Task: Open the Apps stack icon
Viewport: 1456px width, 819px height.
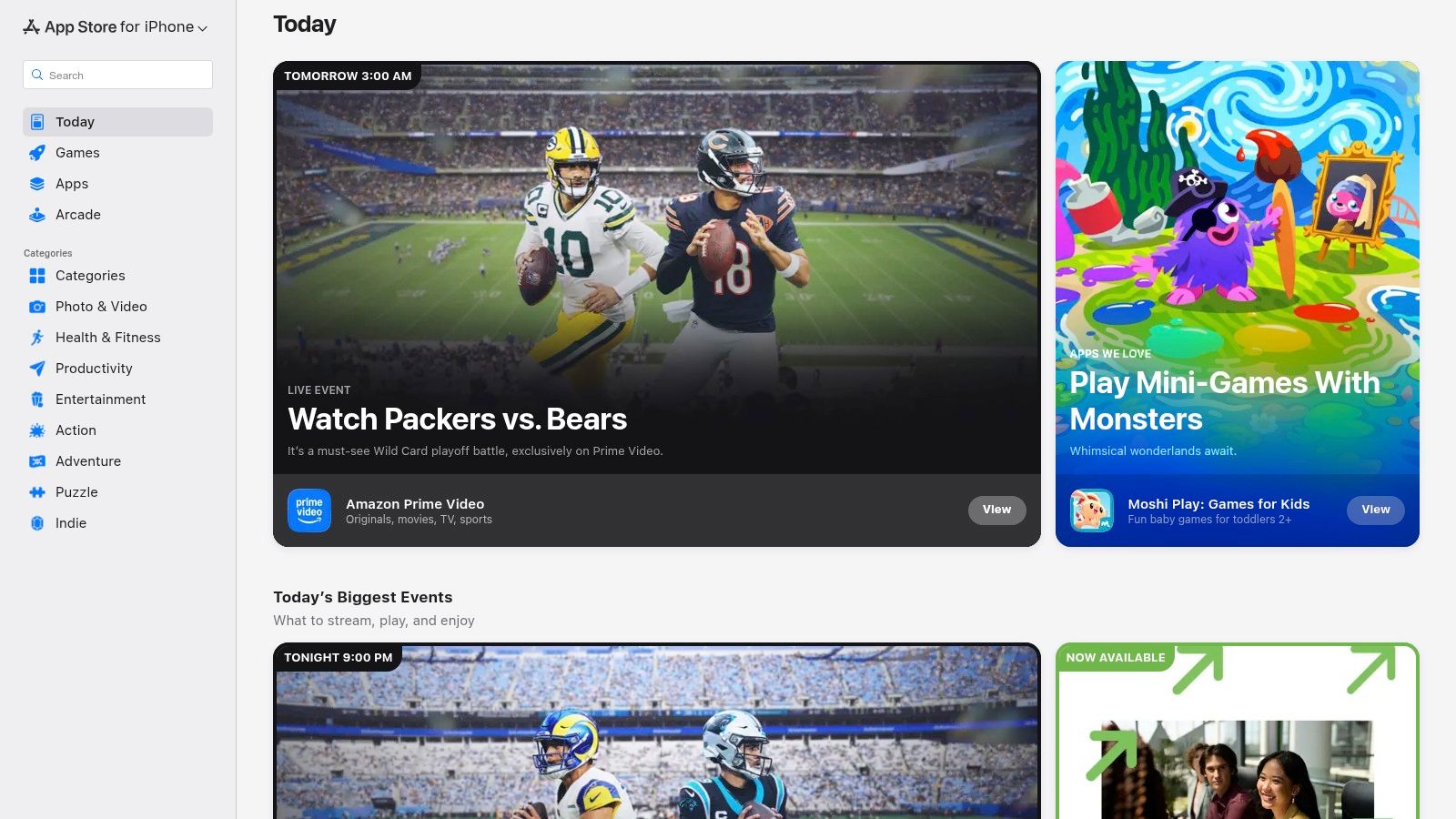Action: tap(37, 184)
